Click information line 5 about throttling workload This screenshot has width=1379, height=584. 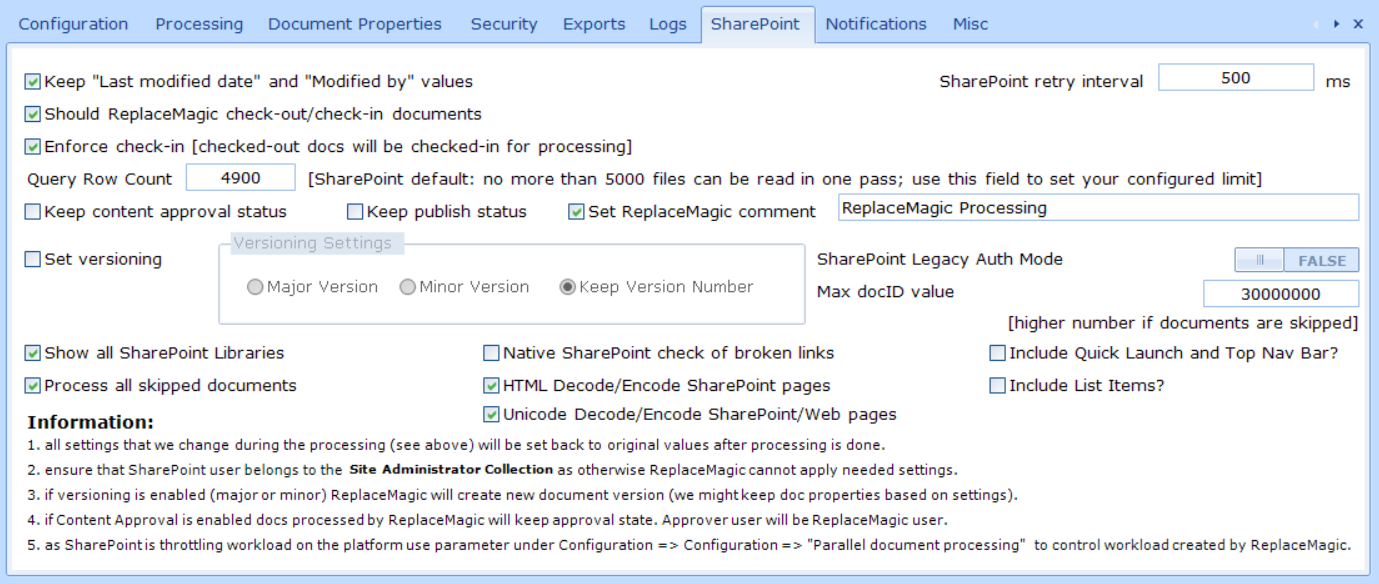pyautogui.click(x=689, y=545)
